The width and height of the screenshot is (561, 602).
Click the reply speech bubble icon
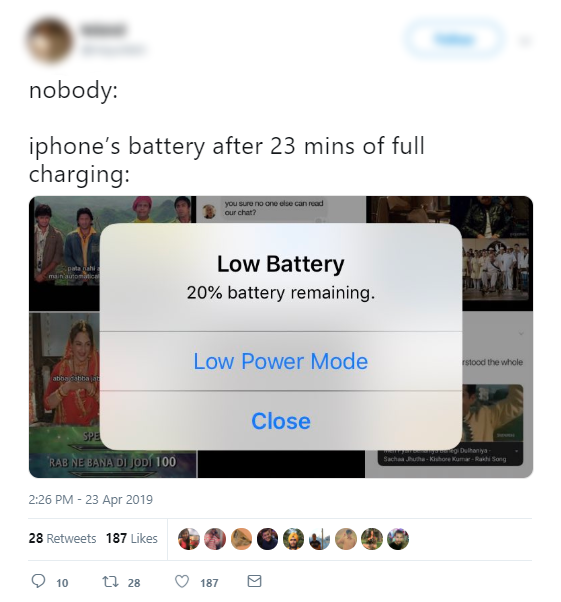[38, 581]
